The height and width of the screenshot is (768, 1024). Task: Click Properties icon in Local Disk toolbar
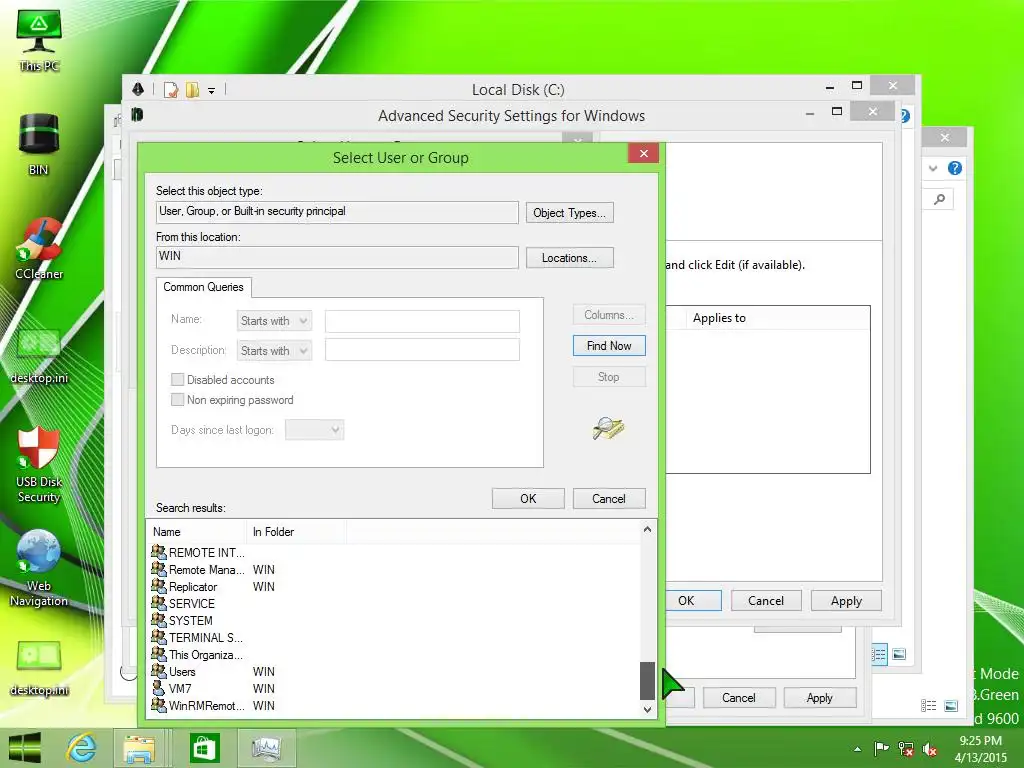(170, 90)
